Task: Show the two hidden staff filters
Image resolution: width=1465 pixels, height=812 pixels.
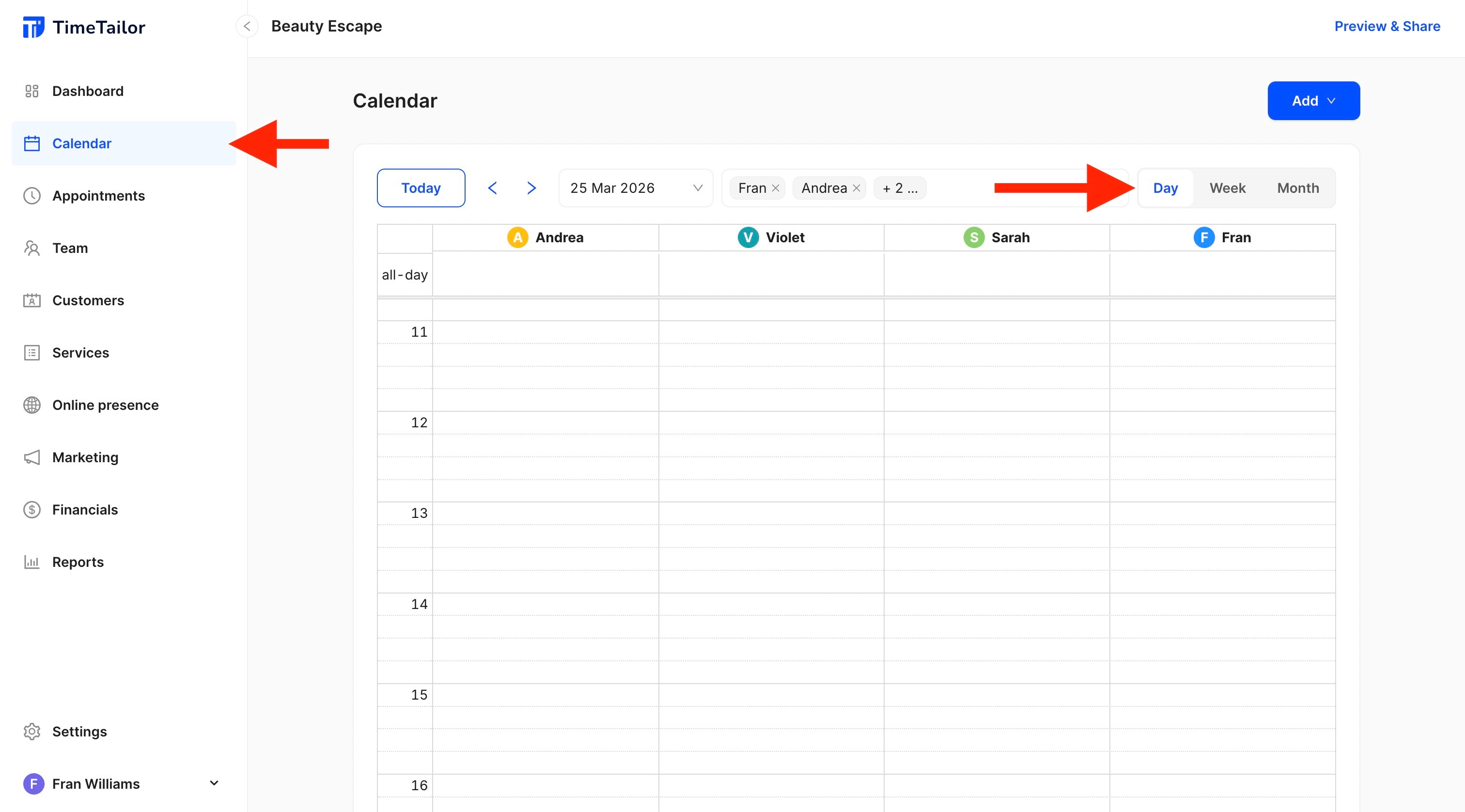Action: coord(899,187)
